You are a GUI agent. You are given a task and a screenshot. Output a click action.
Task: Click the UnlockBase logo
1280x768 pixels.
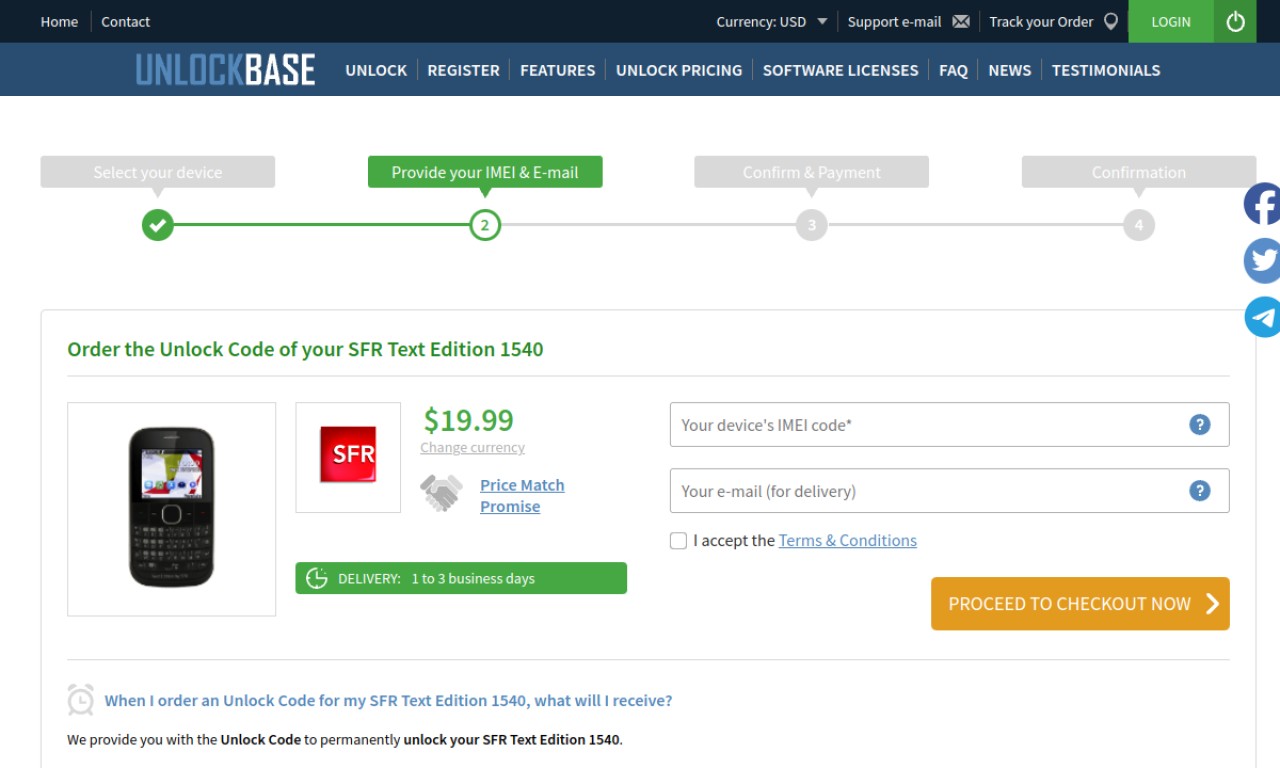(x=225, y=70)
